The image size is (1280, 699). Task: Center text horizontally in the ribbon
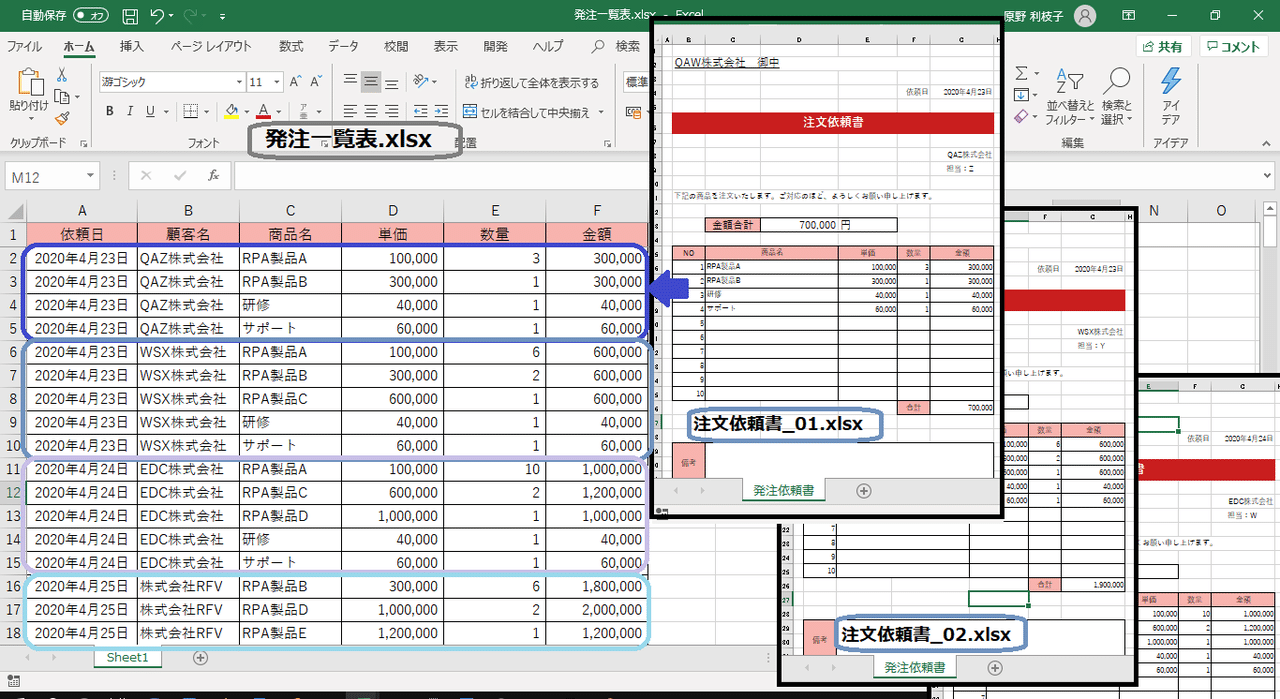pyautogui.click(x=371, y=111)
